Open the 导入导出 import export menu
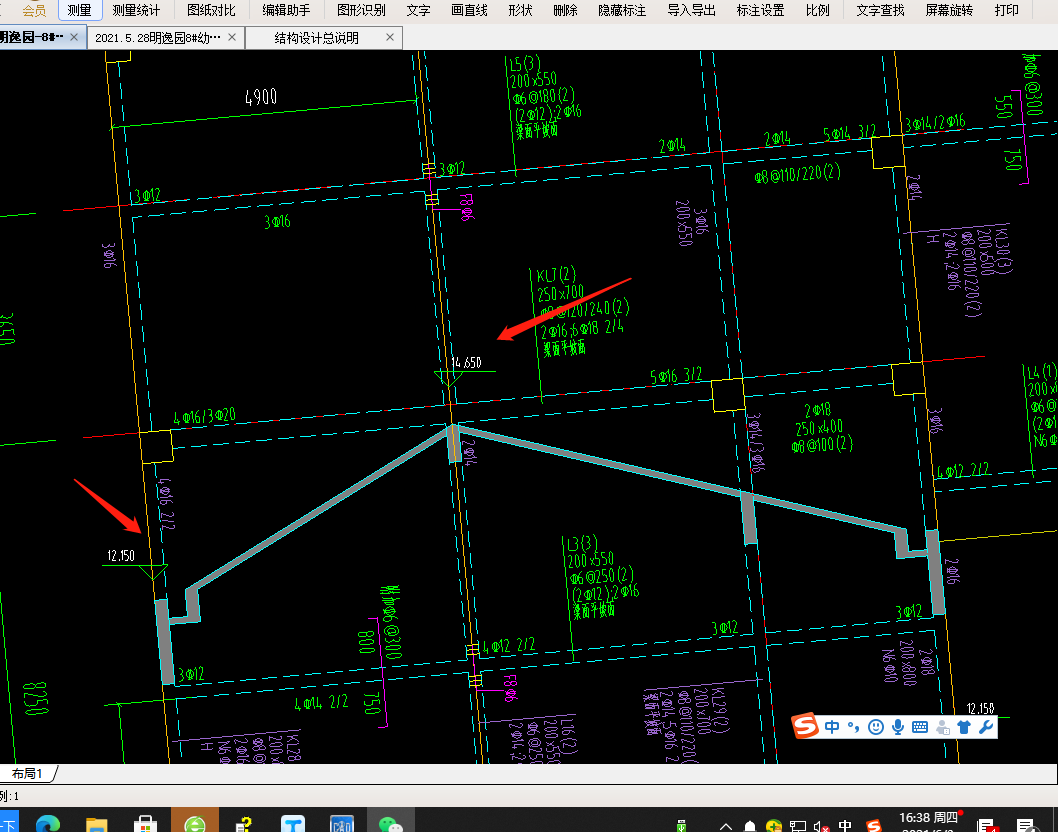 click(x=692, y=10)
